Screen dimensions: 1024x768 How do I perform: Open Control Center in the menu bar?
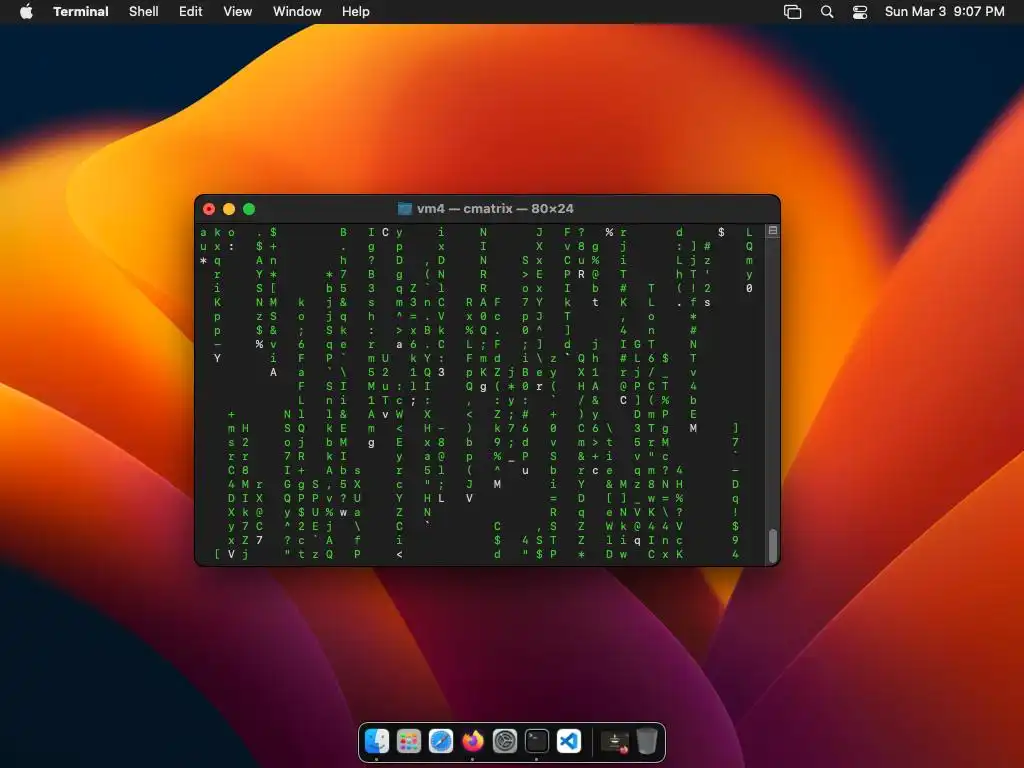(860, 12)
